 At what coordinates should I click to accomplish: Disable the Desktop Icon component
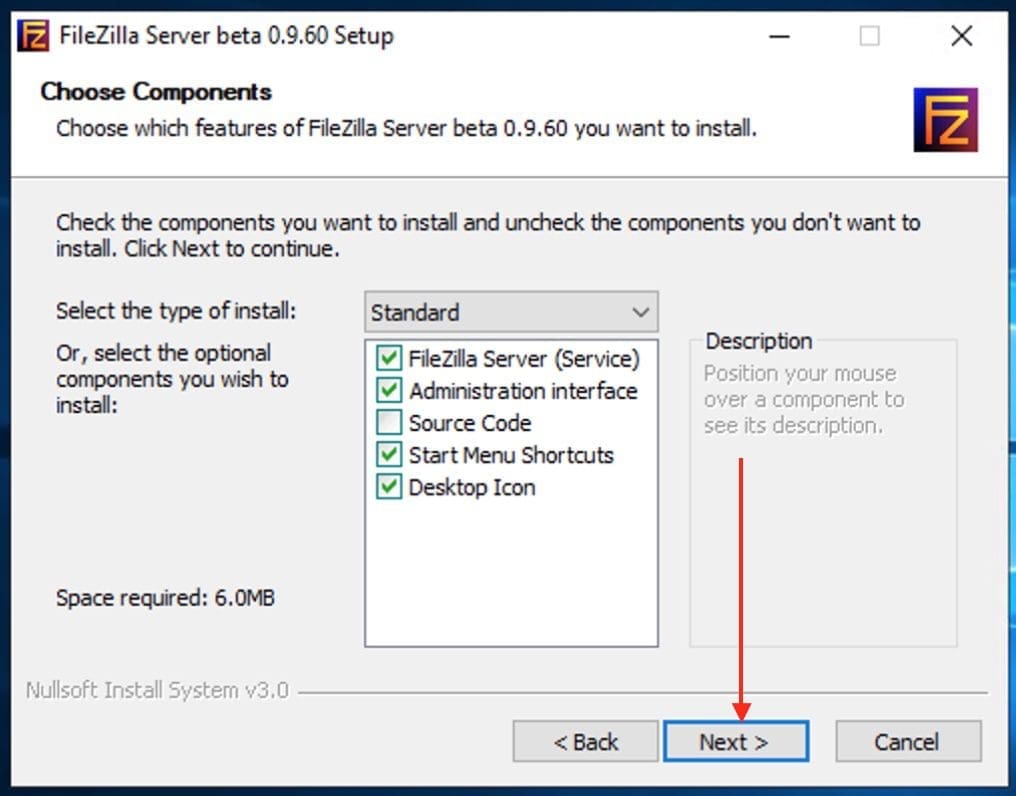(x=387, y=487)
